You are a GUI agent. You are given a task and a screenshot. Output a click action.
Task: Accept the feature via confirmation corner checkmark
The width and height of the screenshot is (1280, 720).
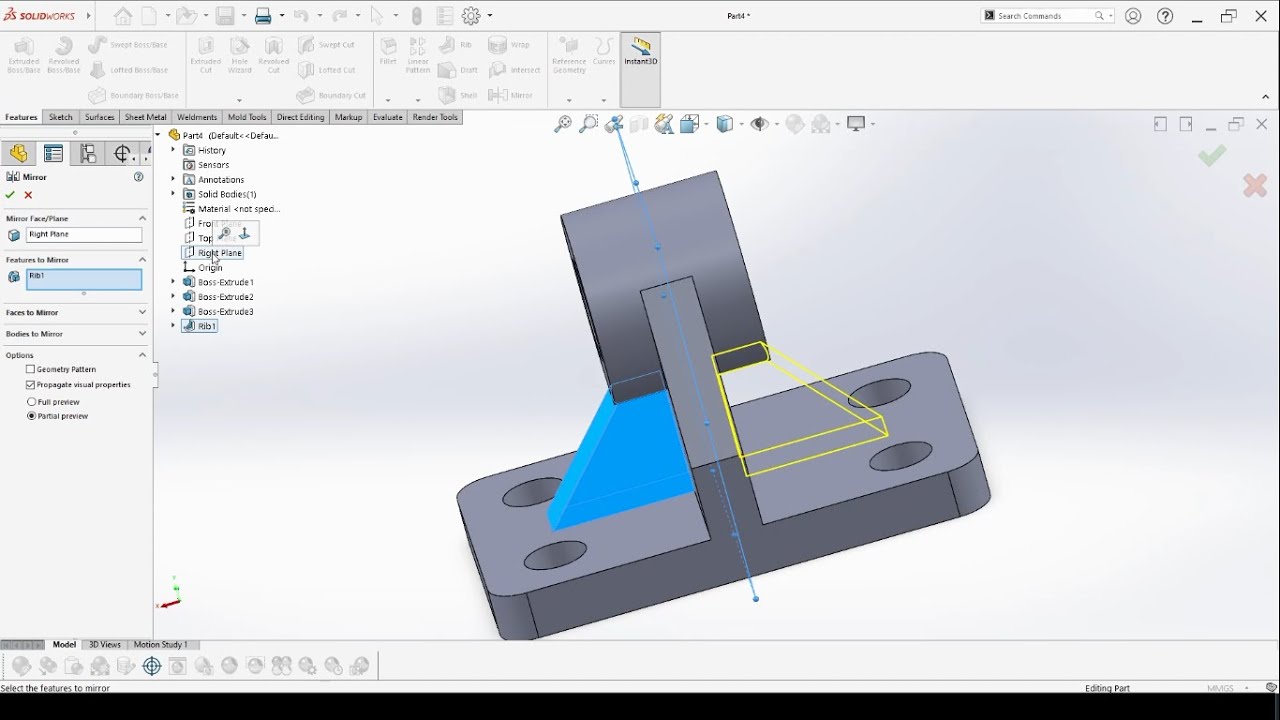point(1212,155)
